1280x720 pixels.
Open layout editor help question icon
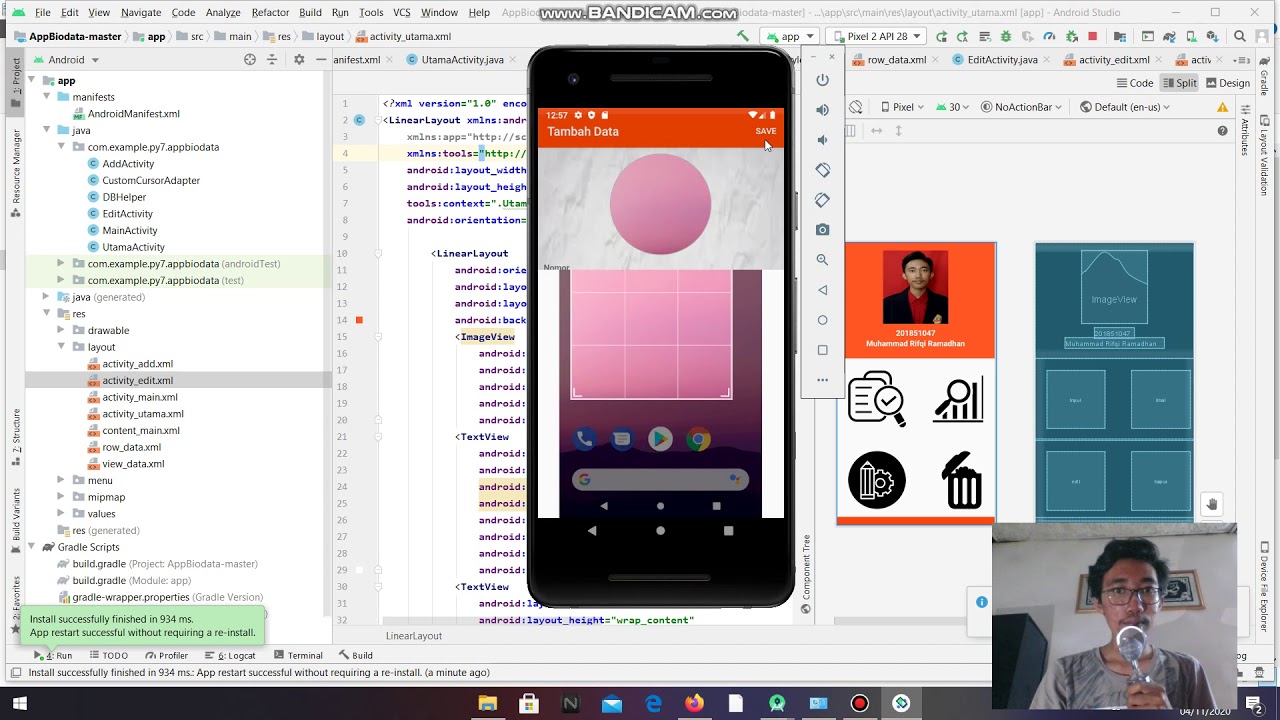coord(1222,131)
